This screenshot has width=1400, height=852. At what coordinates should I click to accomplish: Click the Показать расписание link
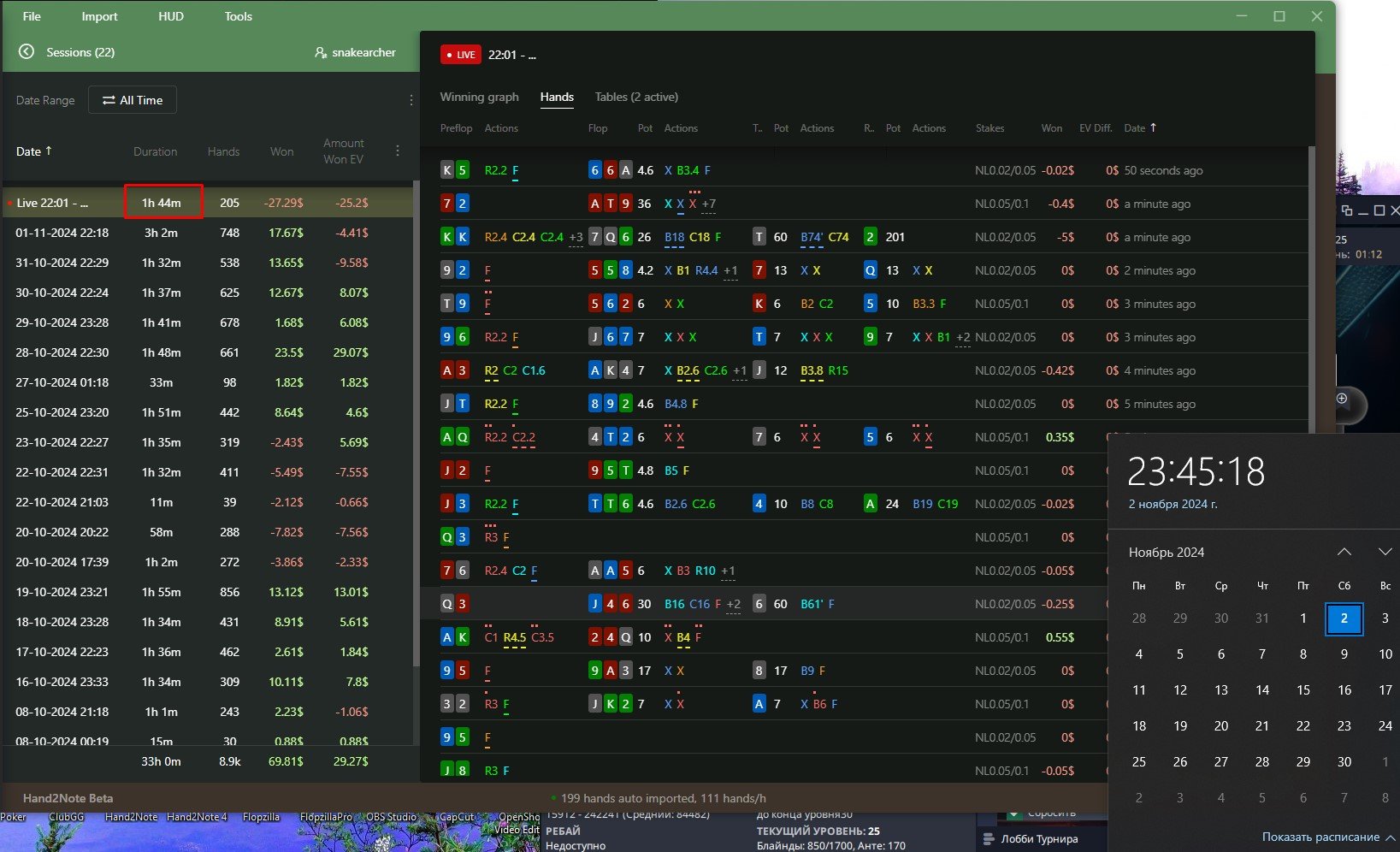click(1321, 837)
